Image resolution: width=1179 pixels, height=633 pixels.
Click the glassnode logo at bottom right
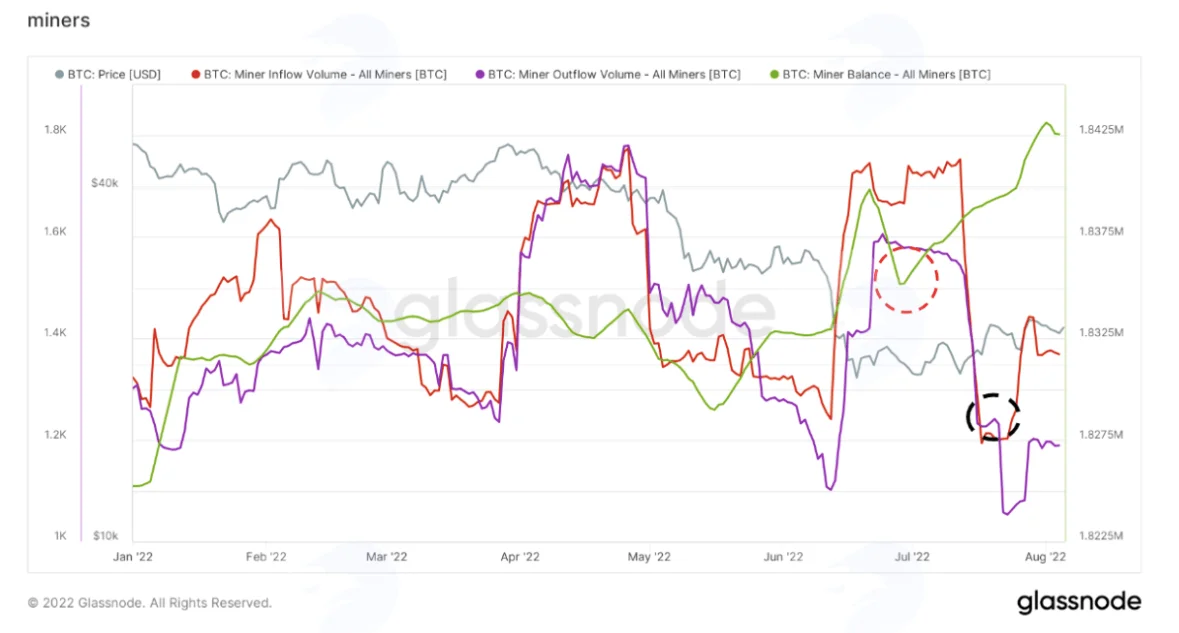(1079, 601)
